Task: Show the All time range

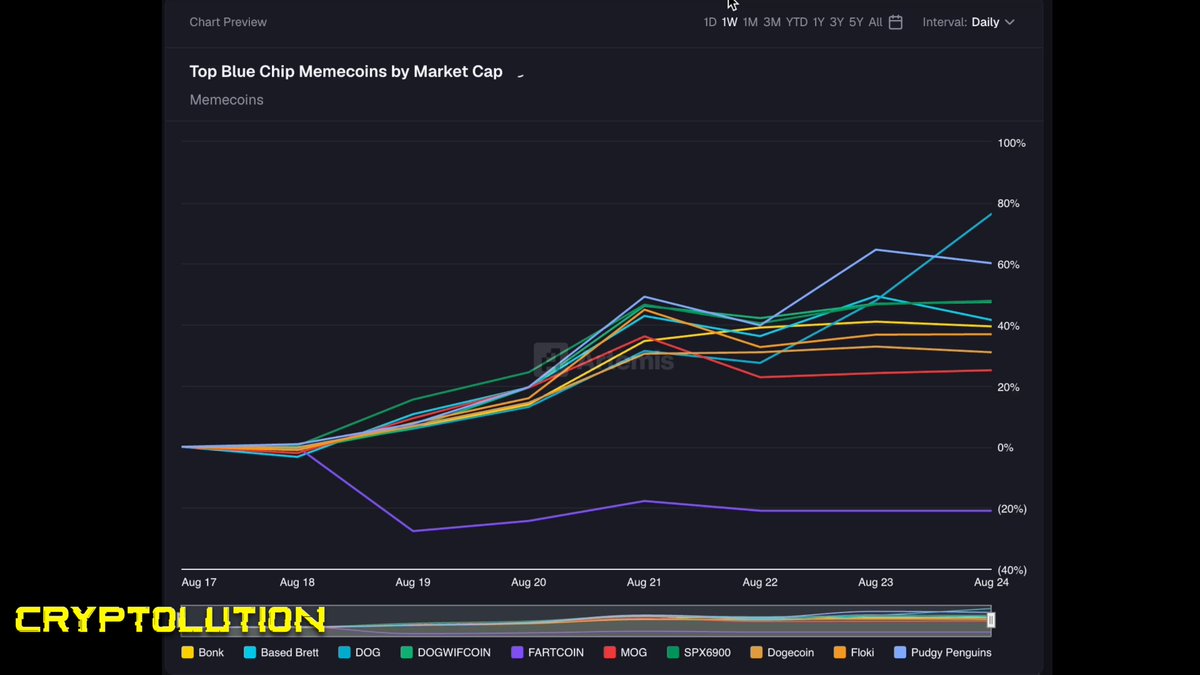Action: 876,22
